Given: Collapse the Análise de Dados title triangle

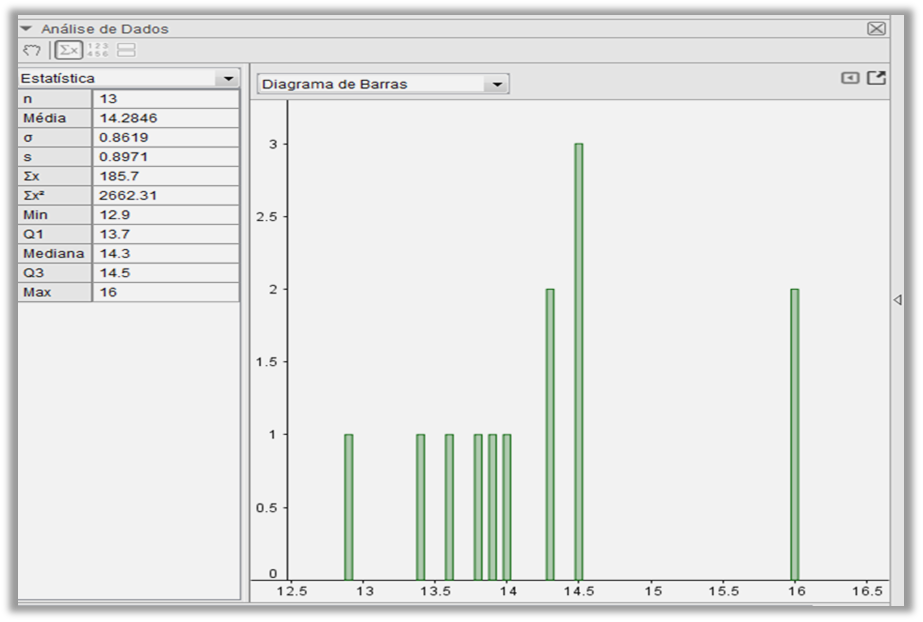Looking at the screenshot, I should pyautogui.click(x=27, y=29).
